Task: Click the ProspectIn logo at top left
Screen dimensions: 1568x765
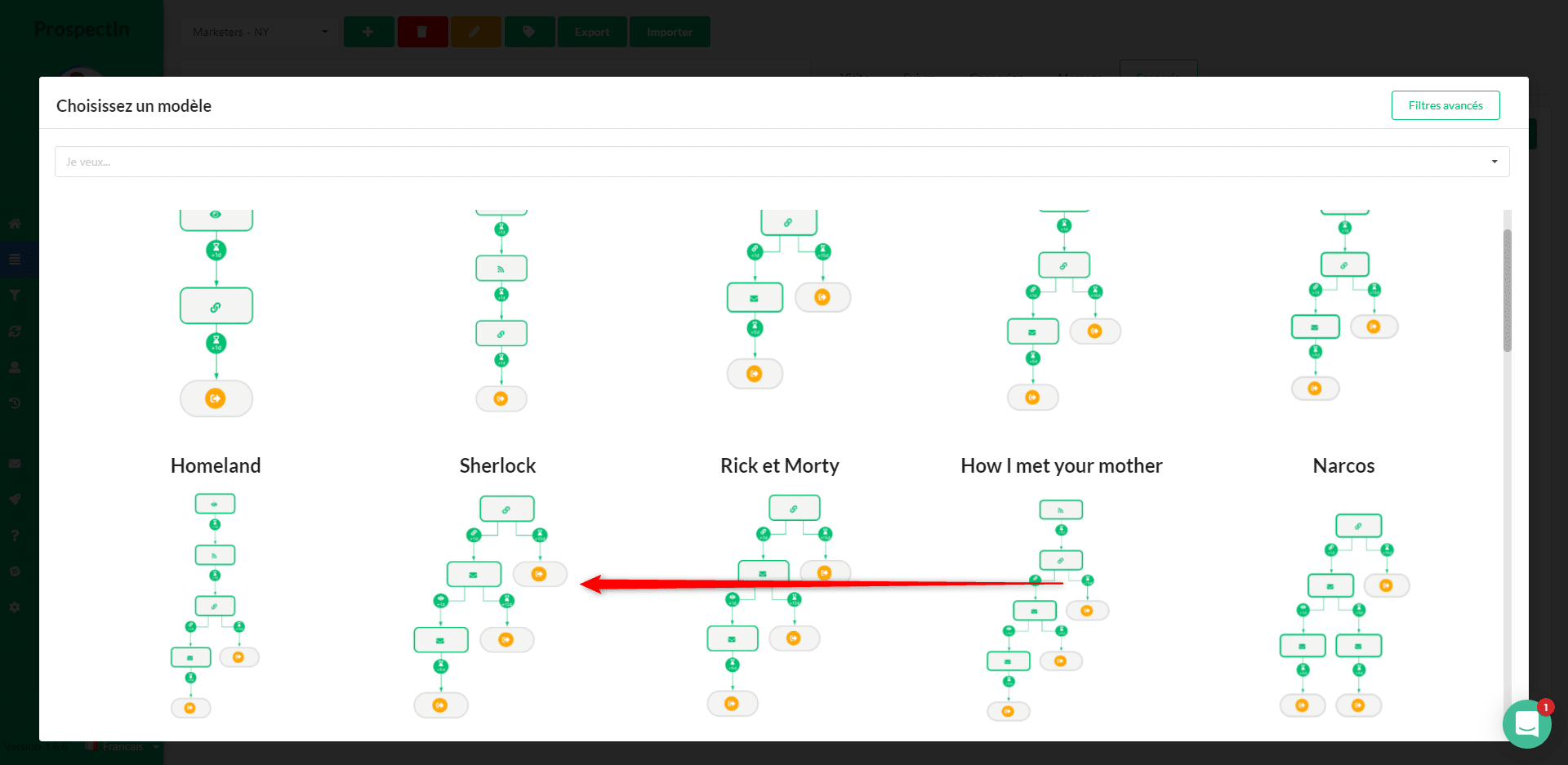Action: (82, 29)
